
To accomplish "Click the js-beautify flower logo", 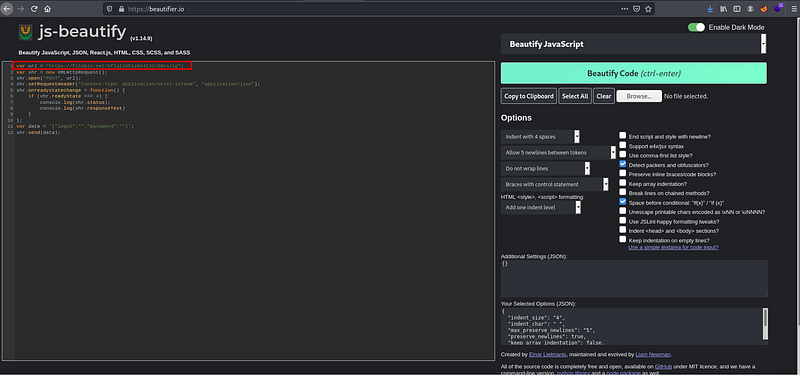I will [25, 32].
